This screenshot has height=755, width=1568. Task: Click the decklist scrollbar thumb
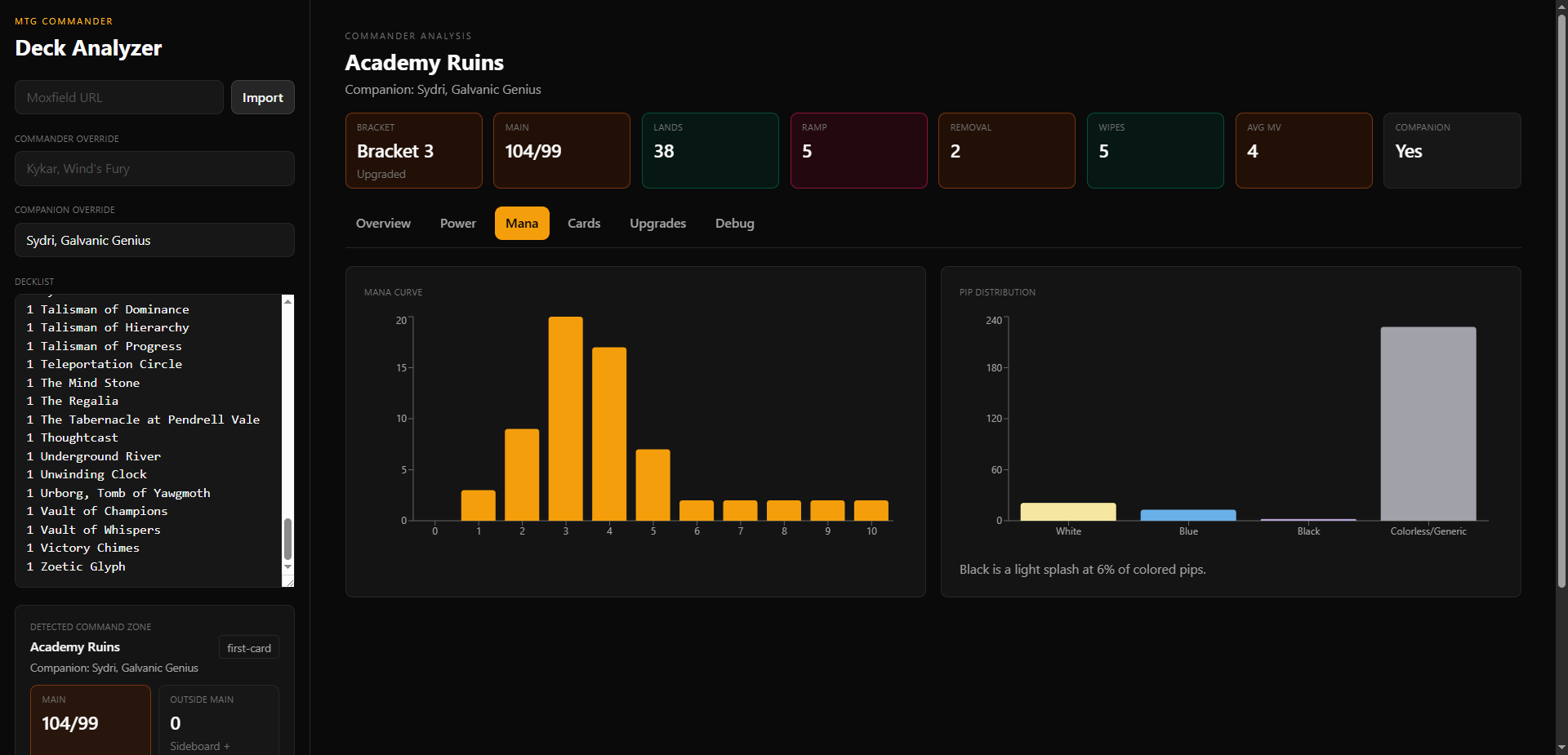(287, 539)
